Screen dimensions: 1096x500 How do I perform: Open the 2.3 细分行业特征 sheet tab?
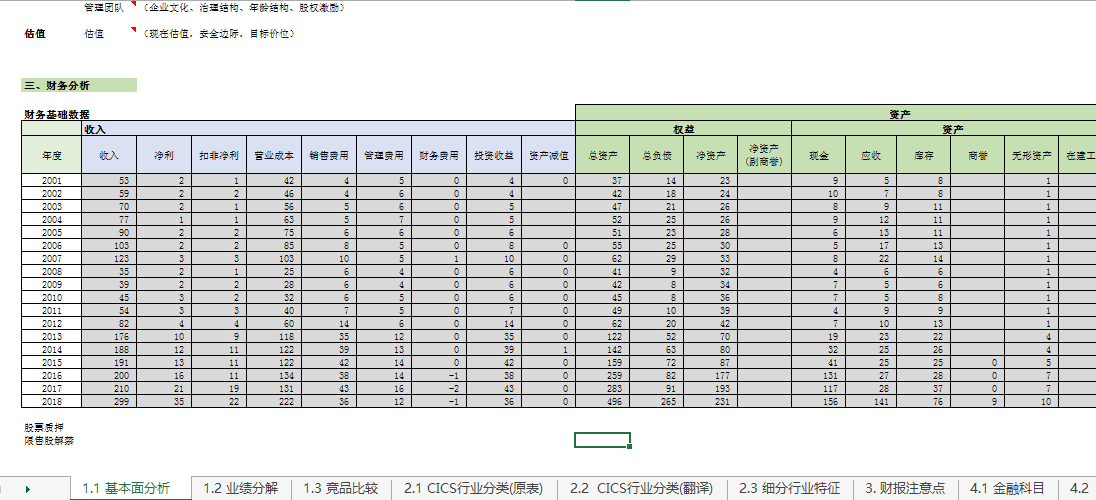pyautogui.click(x=789, y=488)
